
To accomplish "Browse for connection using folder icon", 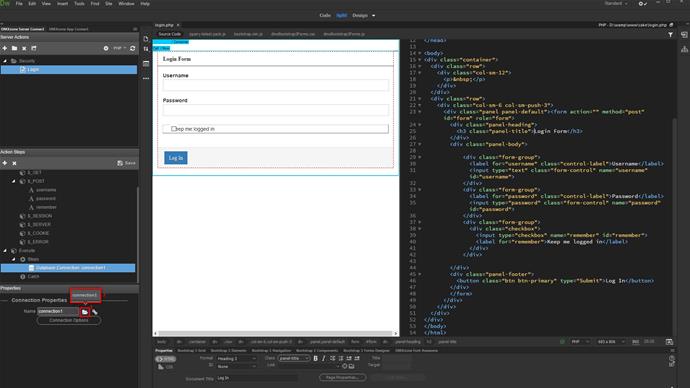I will pyautogui.click(x=85, y=311).
